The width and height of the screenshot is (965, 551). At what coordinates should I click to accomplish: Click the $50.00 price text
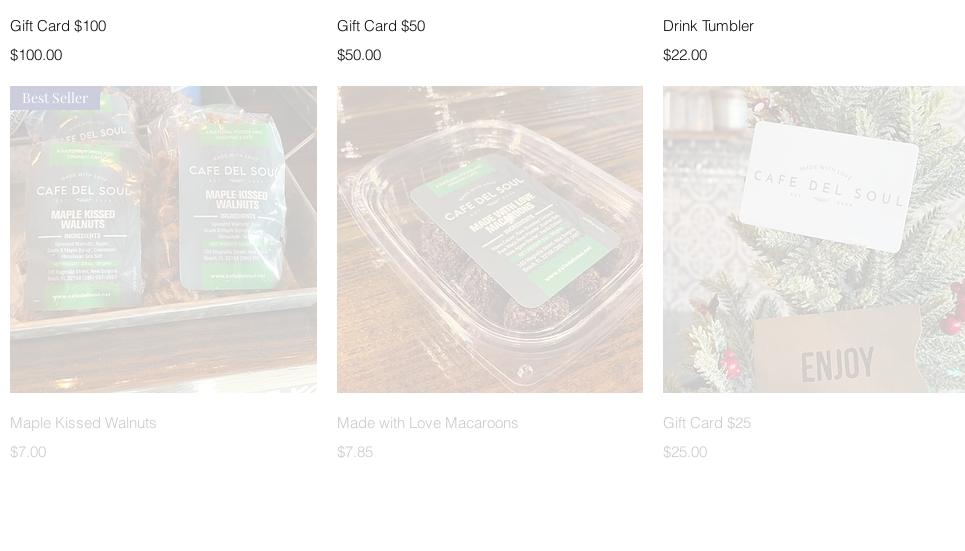[x=359, y=55]
